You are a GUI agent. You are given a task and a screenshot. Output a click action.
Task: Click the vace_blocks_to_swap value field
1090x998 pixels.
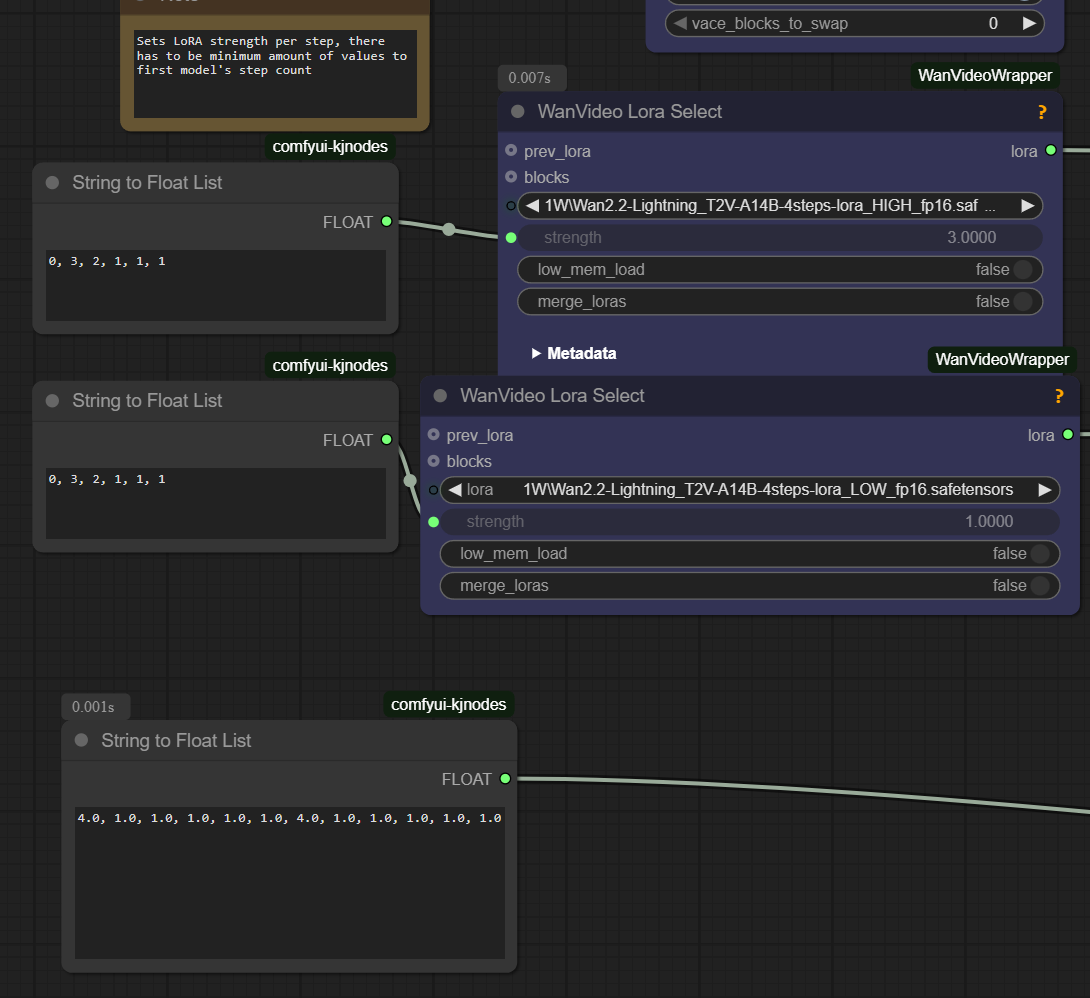(855, 24)
